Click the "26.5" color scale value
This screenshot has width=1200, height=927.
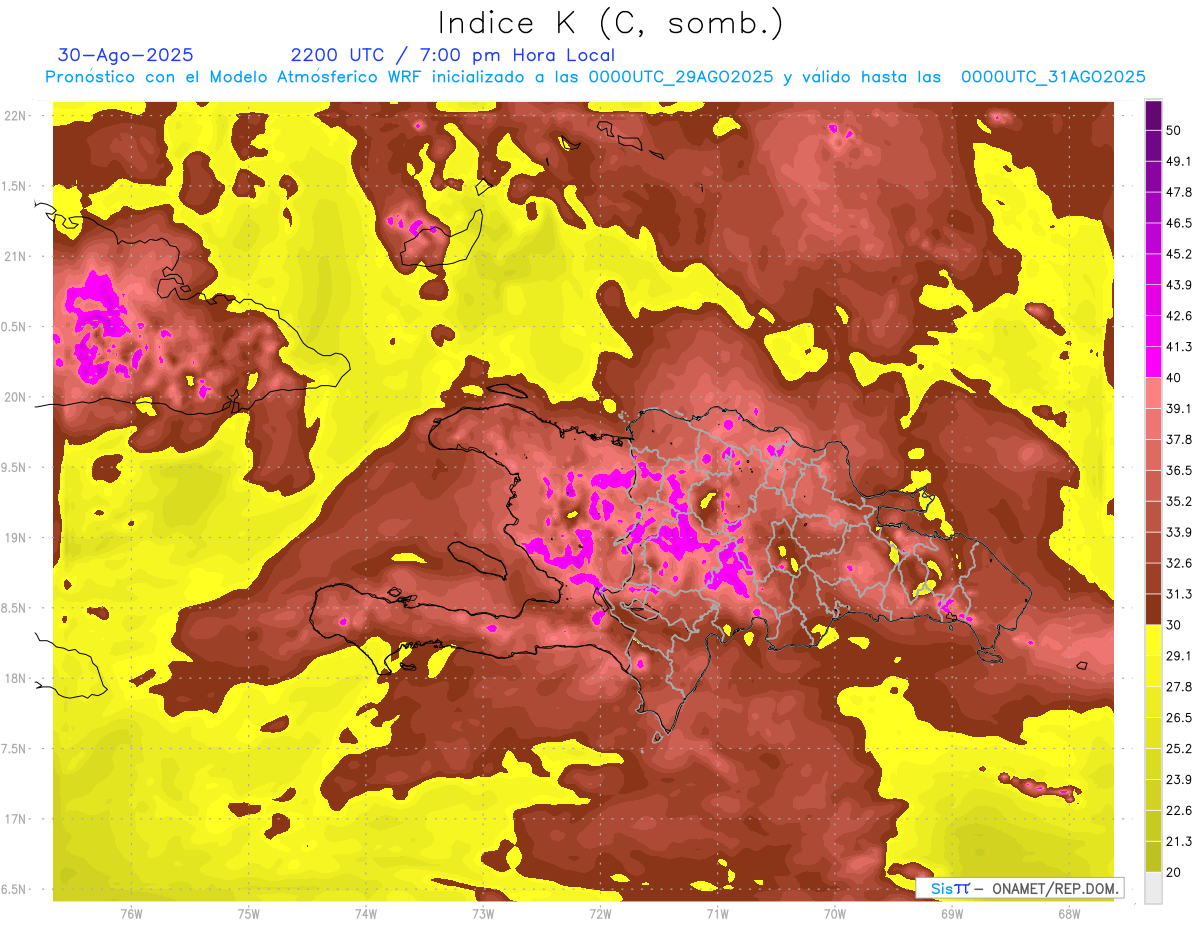[x=1179, y=718]
